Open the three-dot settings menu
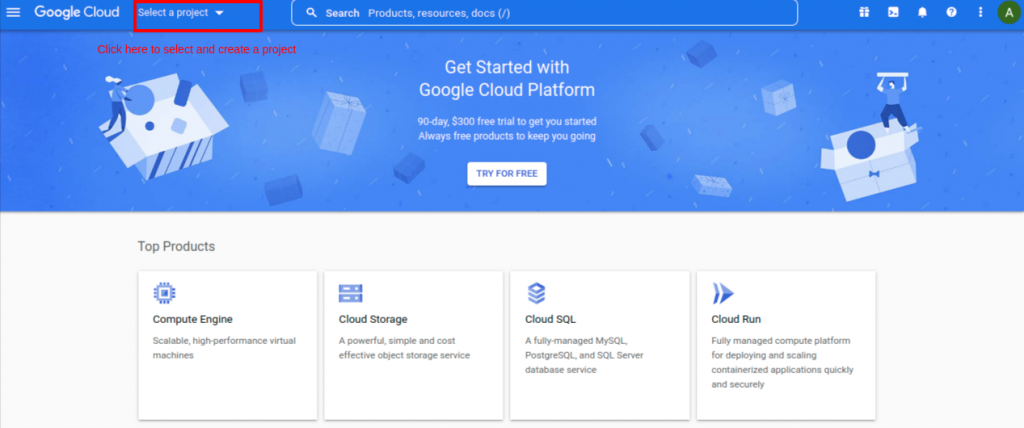 [980, 12]
